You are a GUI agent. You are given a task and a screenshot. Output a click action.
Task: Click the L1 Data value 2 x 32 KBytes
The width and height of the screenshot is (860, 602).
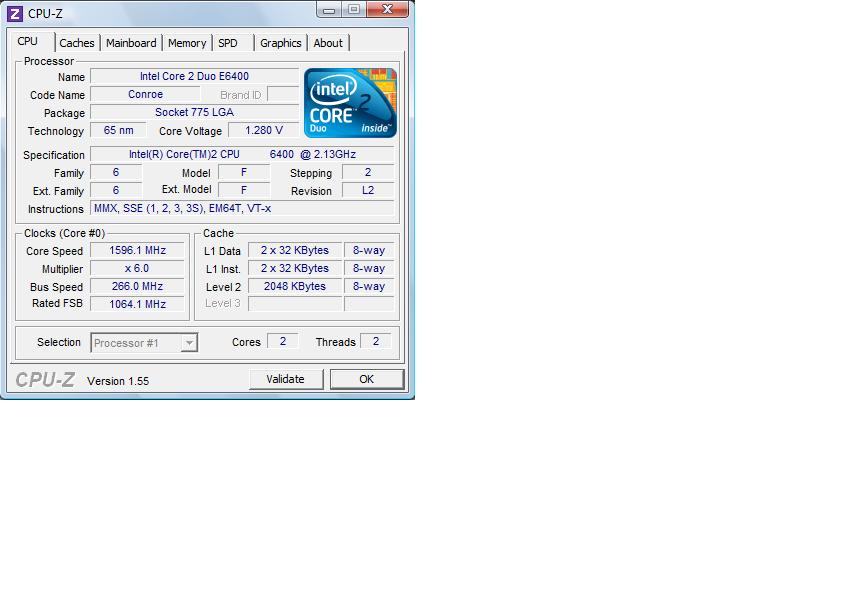click(295, 251)
